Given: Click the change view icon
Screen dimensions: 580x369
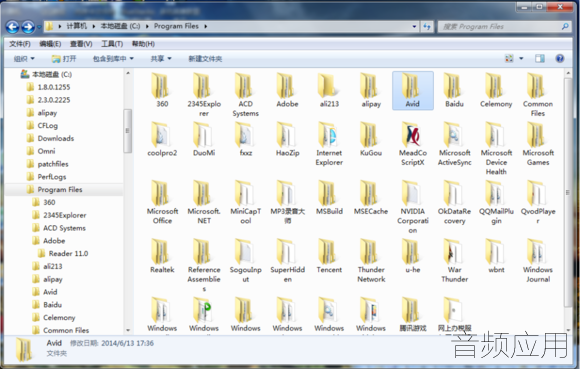Looking at the screenshot, I should click(x=509, y=58).
